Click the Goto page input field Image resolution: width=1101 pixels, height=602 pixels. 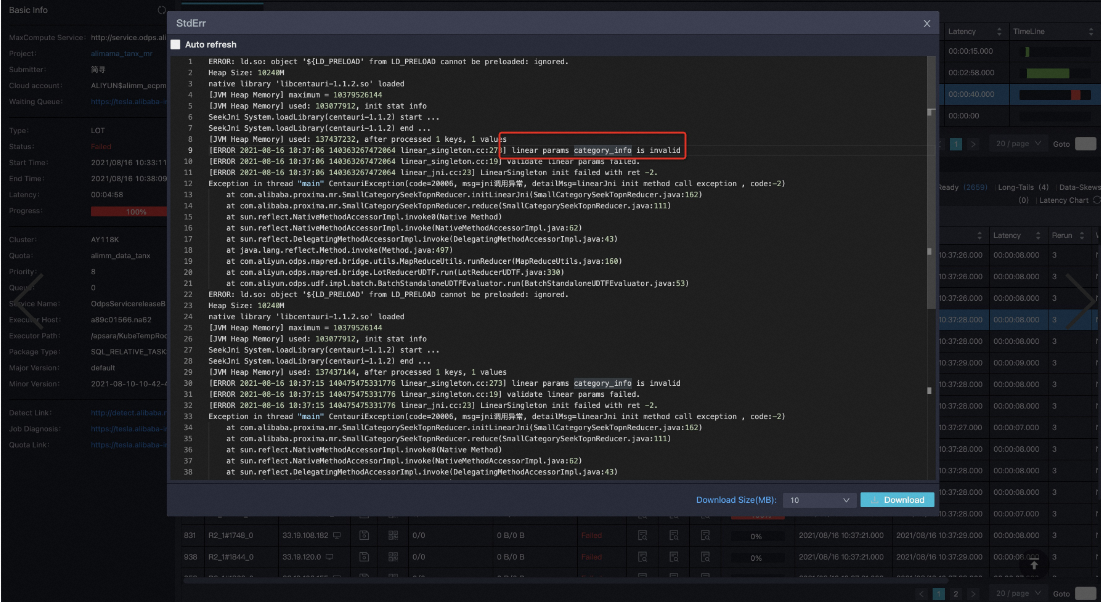coord(1085,594)
